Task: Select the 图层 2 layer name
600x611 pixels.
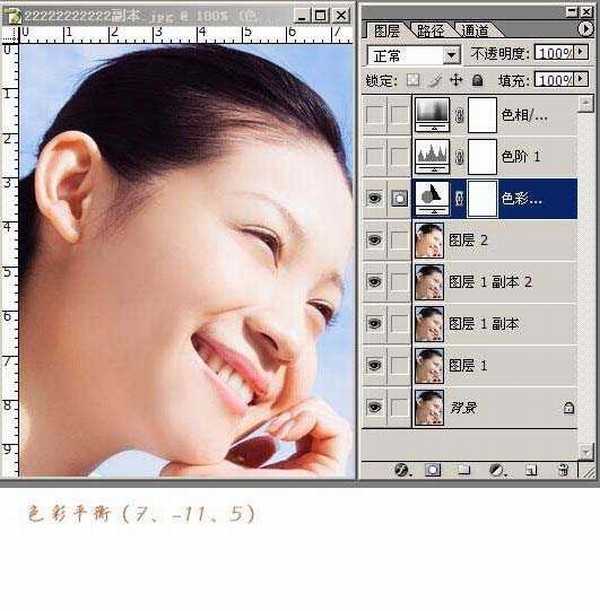Action: (468, 240)
